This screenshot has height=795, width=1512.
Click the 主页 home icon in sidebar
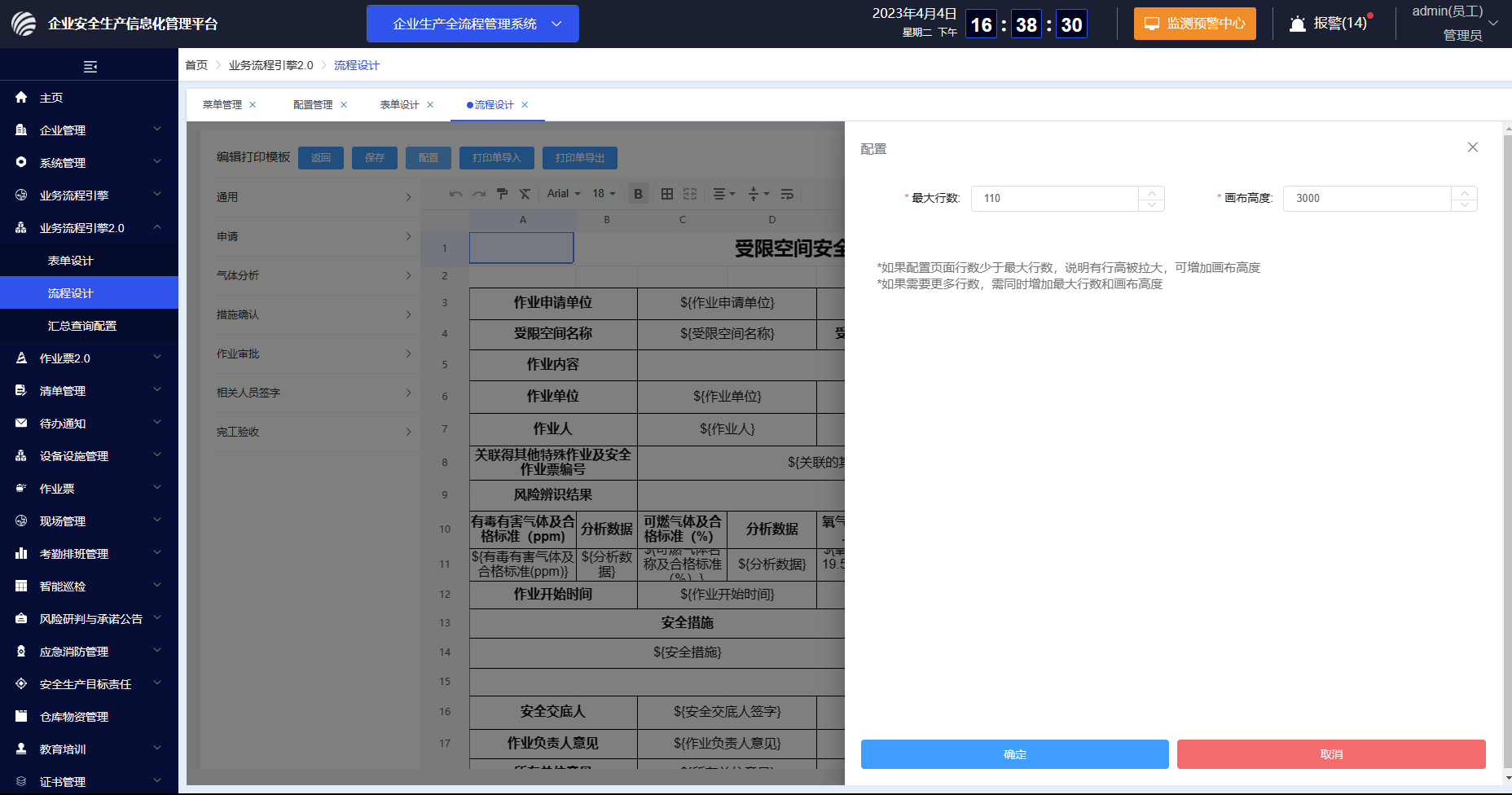click(21, 97)
